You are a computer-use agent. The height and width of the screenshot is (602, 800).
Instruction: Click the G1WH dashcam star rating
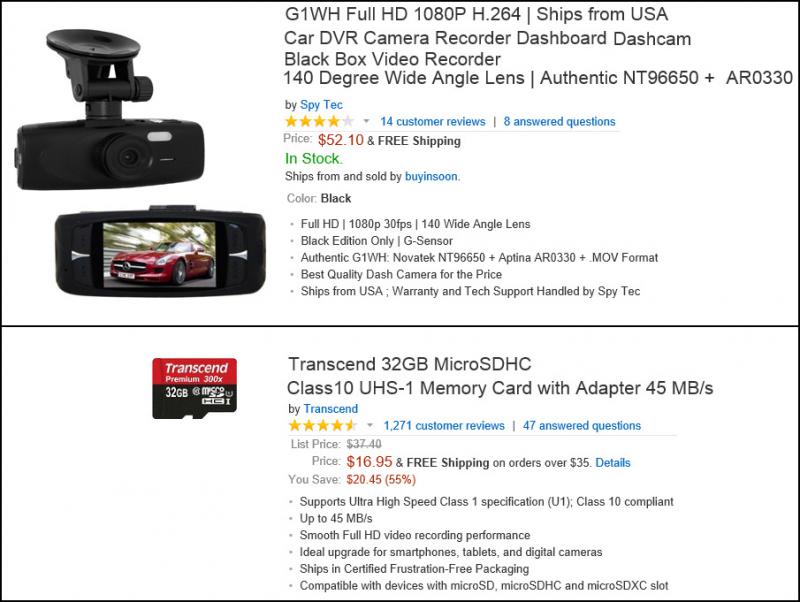tap(319, 121)
